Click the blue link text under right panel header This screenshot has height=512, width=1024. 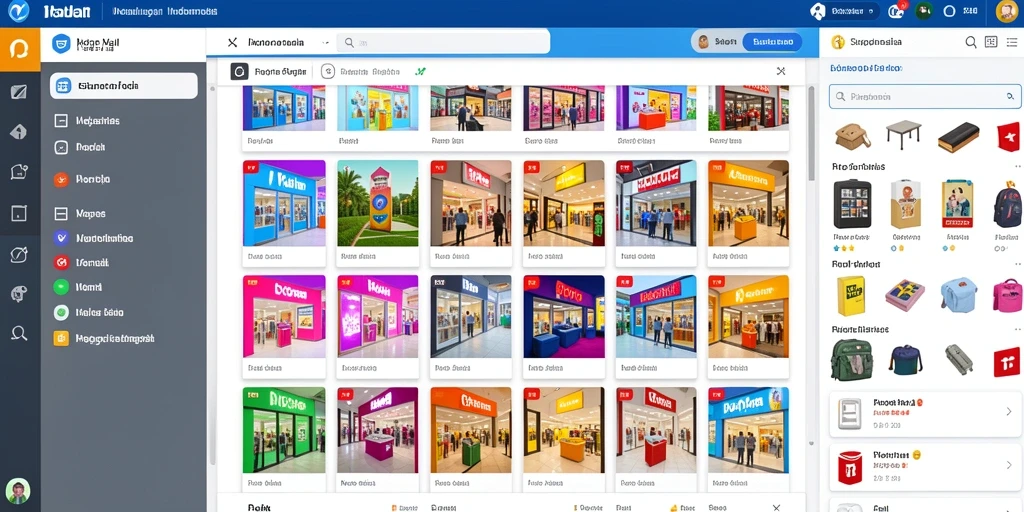click(x=866, y=68)
